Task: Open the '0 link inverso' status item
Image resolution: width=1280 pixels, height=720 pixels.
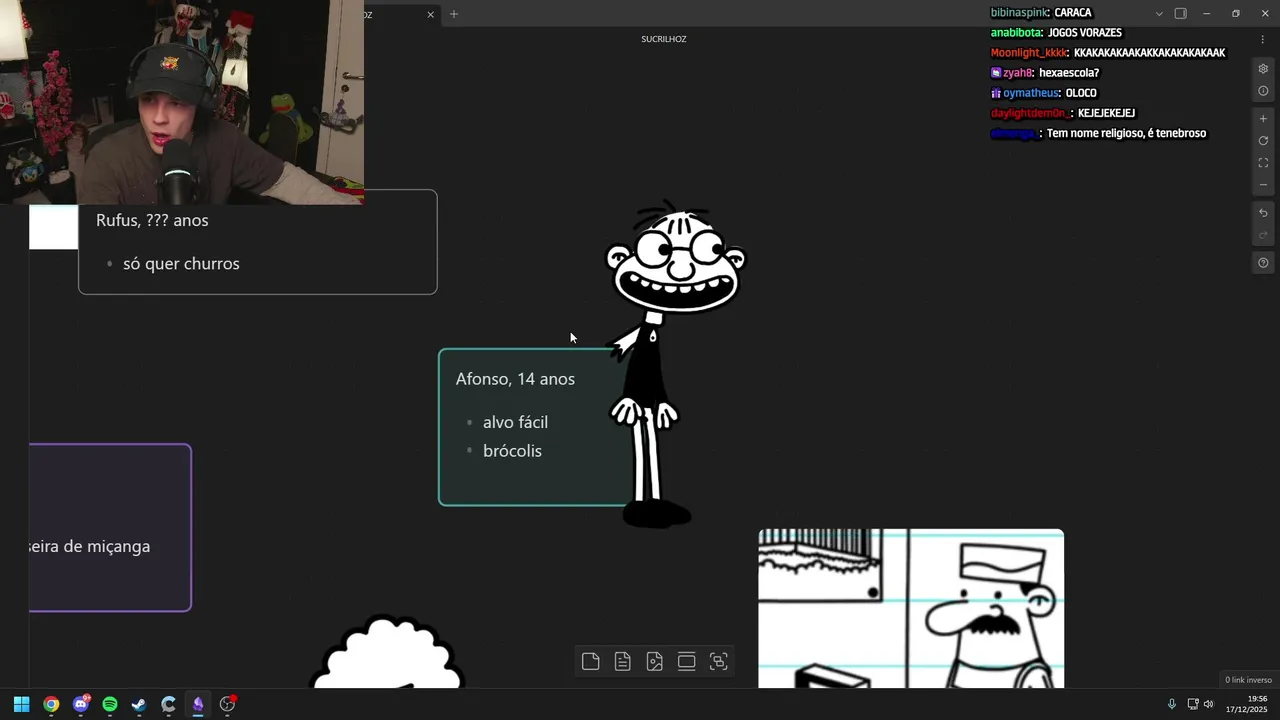Action: tap(1248, 680)
